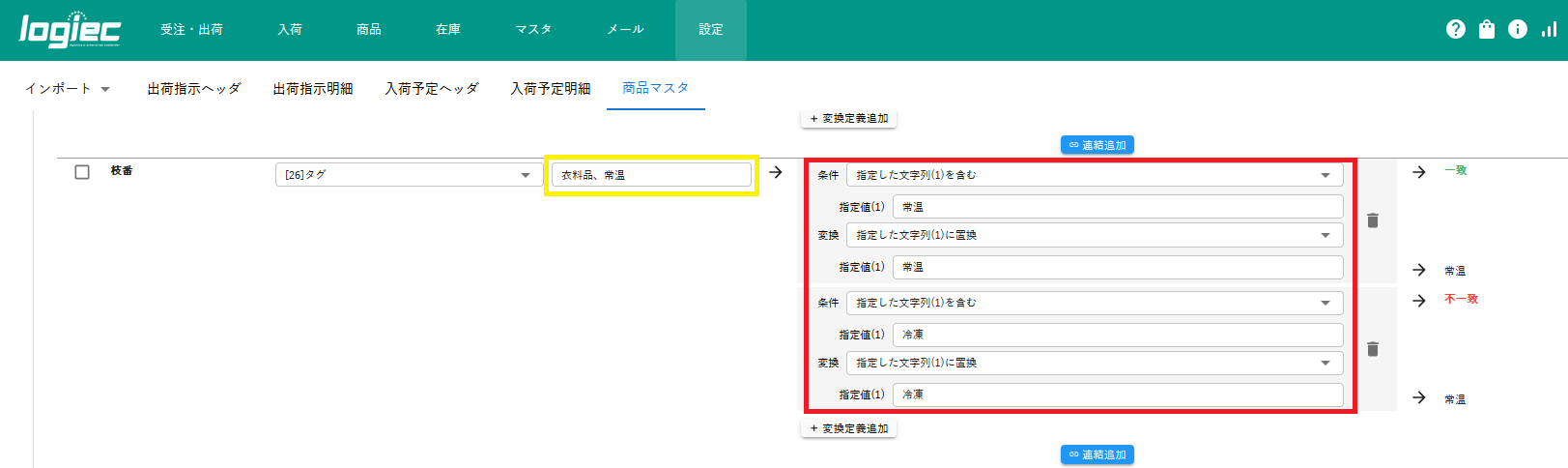Click the Logiec logo
Image resolution: width=1568 pixels, height=468 pixels.
click(70, 30)
